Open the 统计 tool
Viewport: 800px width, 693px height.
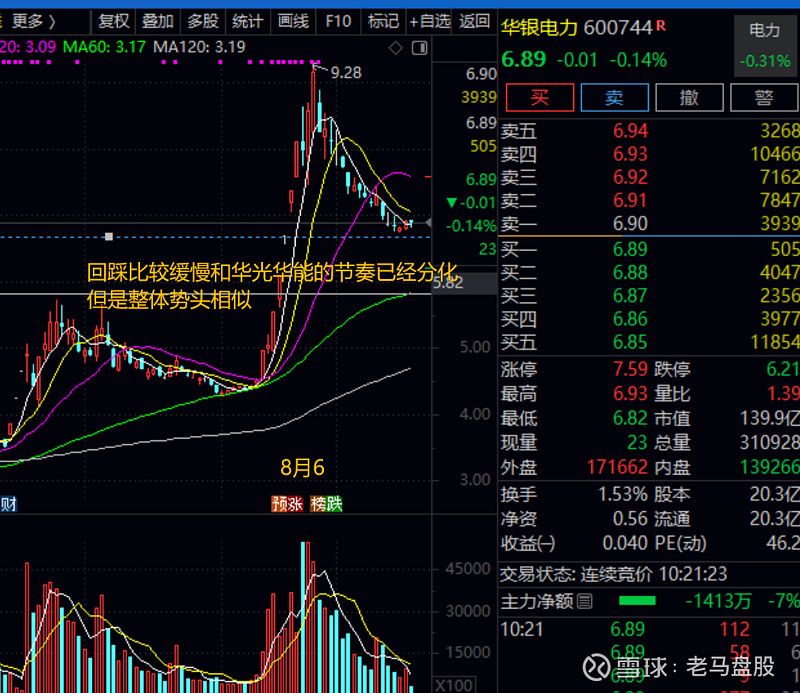click(x=247, y=21)
